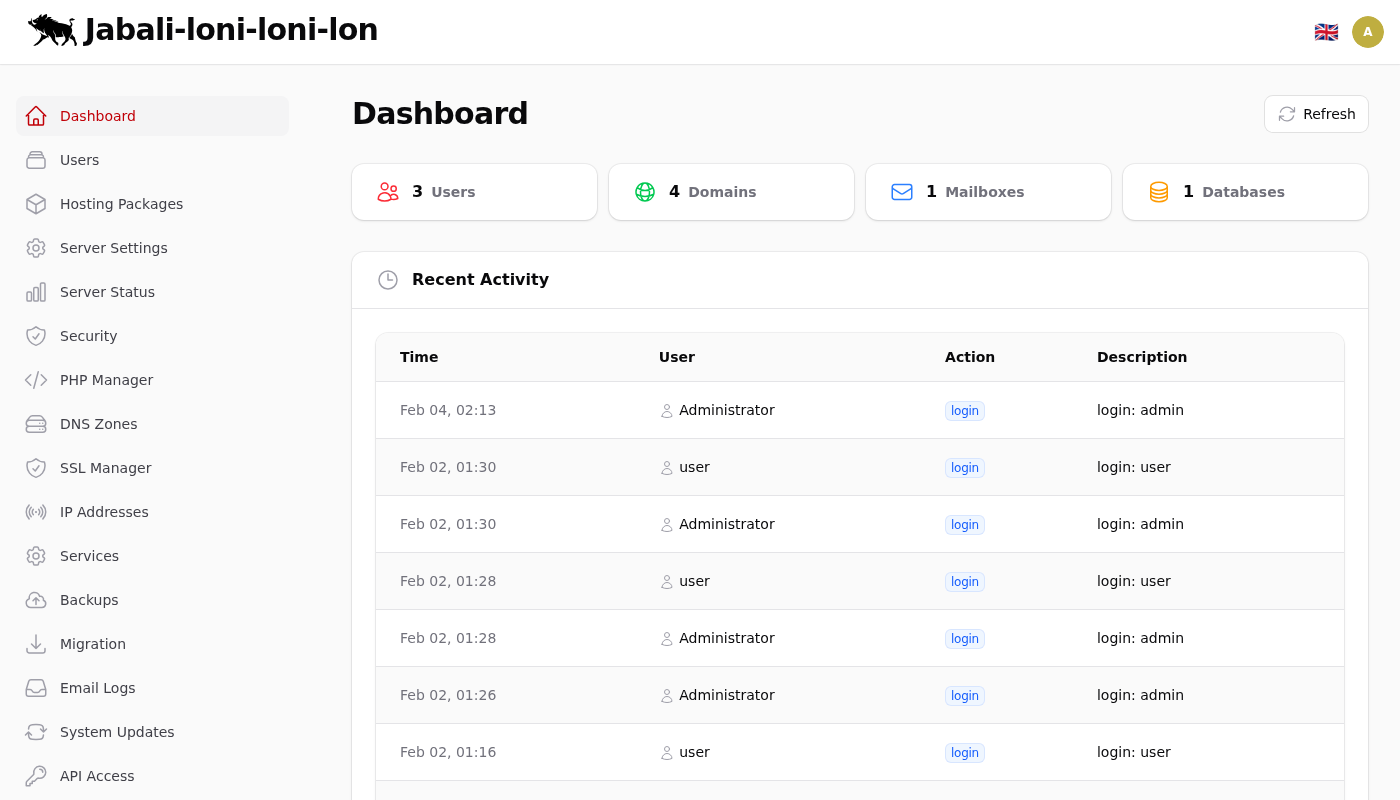Go to Server Settings page

tap(113, 248)
